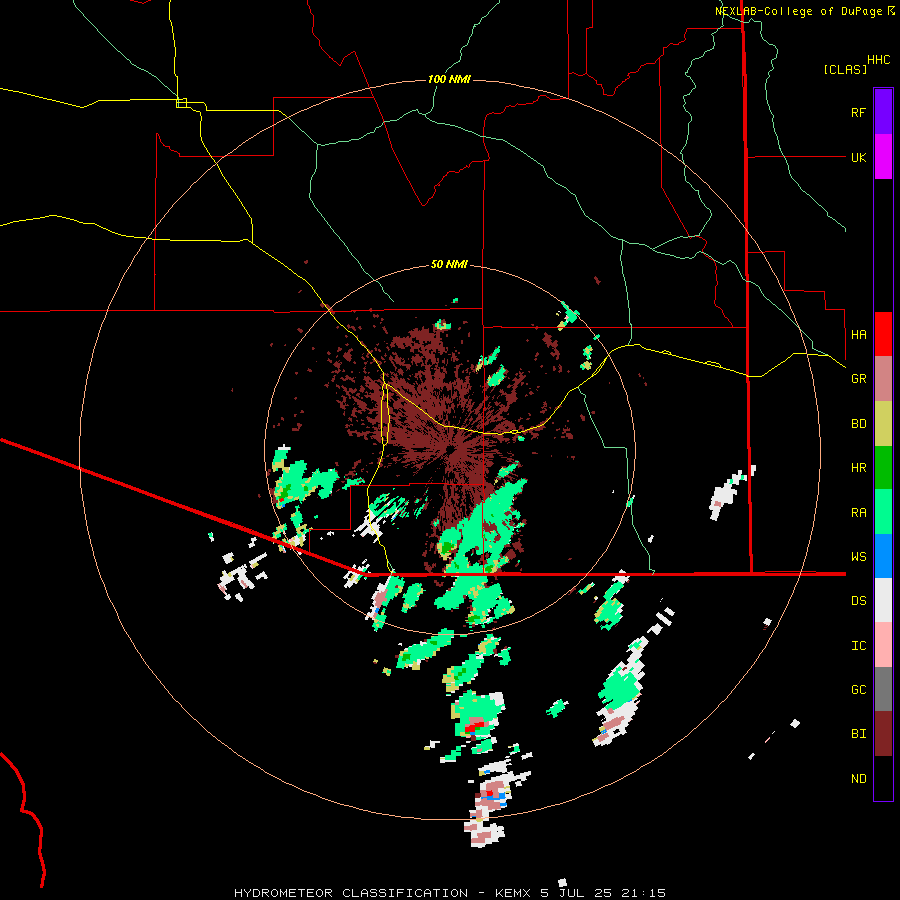This screenshot has height=900, width=900.
Task: Click the BI brown legend swatch
Action: (x=883, y=734)
